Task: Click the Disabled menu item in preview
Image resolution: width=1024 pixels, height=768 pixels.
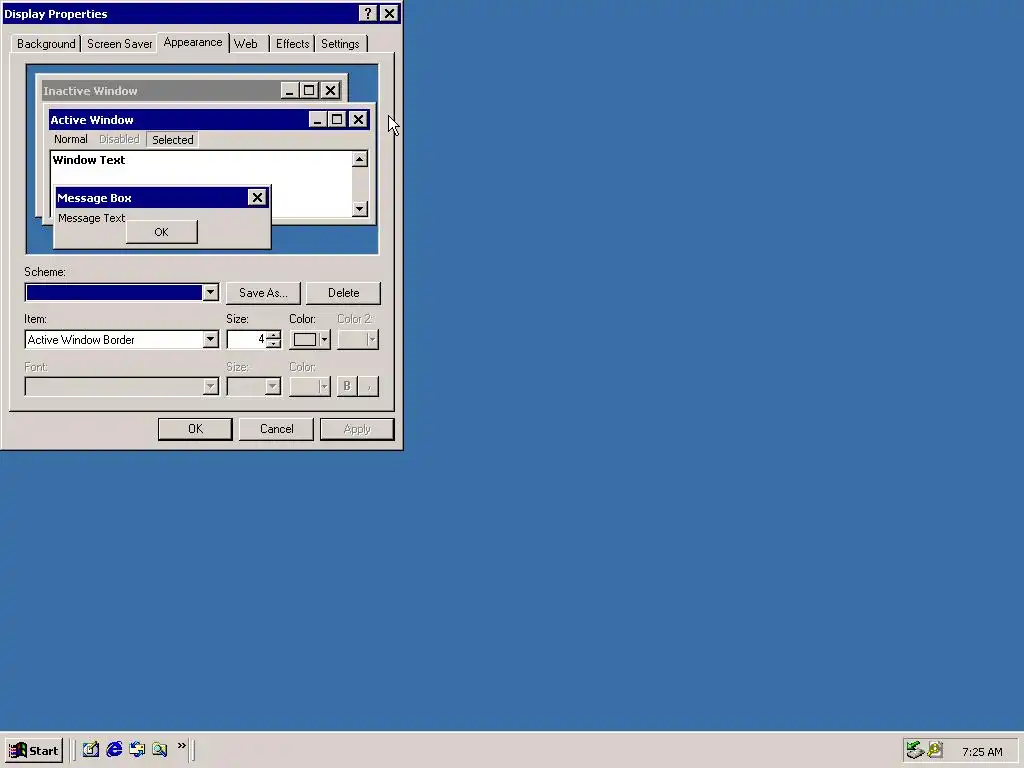Action: [x=119, y=139]
